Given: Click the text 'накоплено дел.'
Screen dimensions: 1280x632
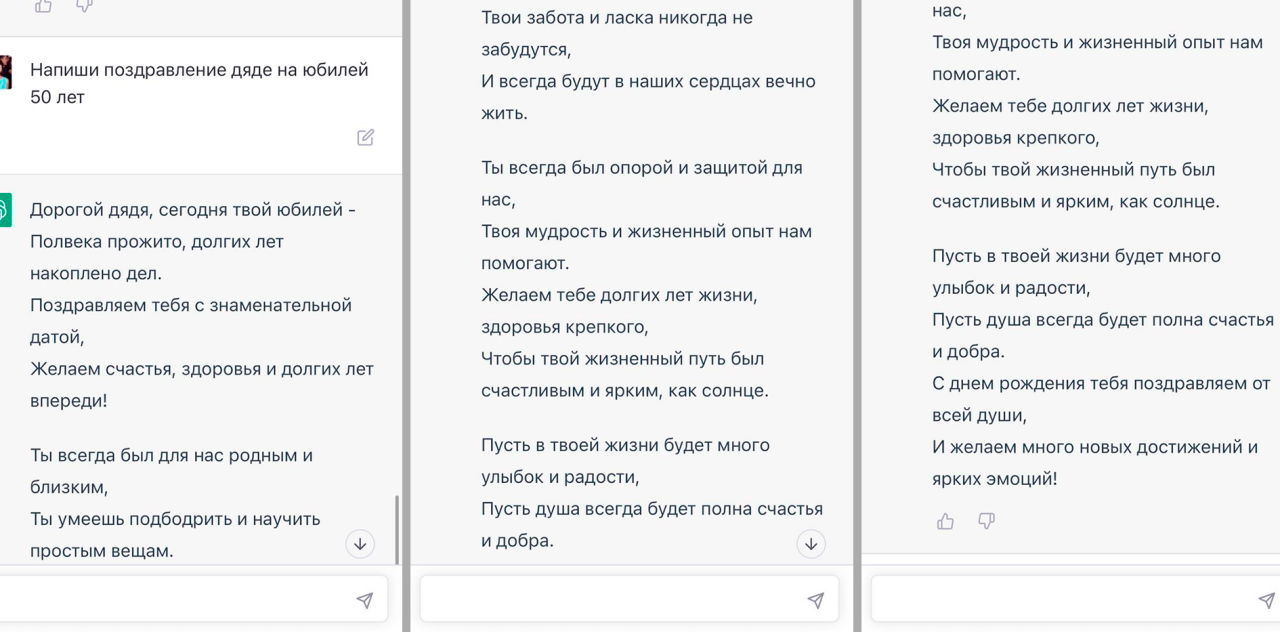Looking at the screenshot, I should click(x=96, y=274).
